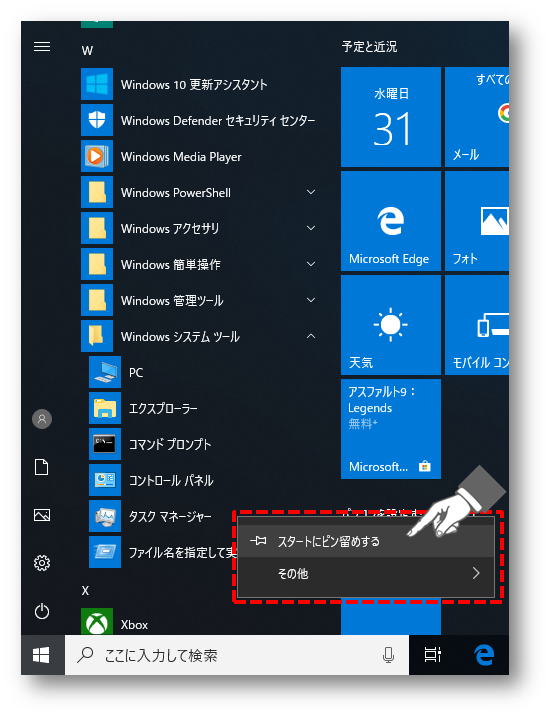Launch Edge from the taskbar

pos(484,655)
